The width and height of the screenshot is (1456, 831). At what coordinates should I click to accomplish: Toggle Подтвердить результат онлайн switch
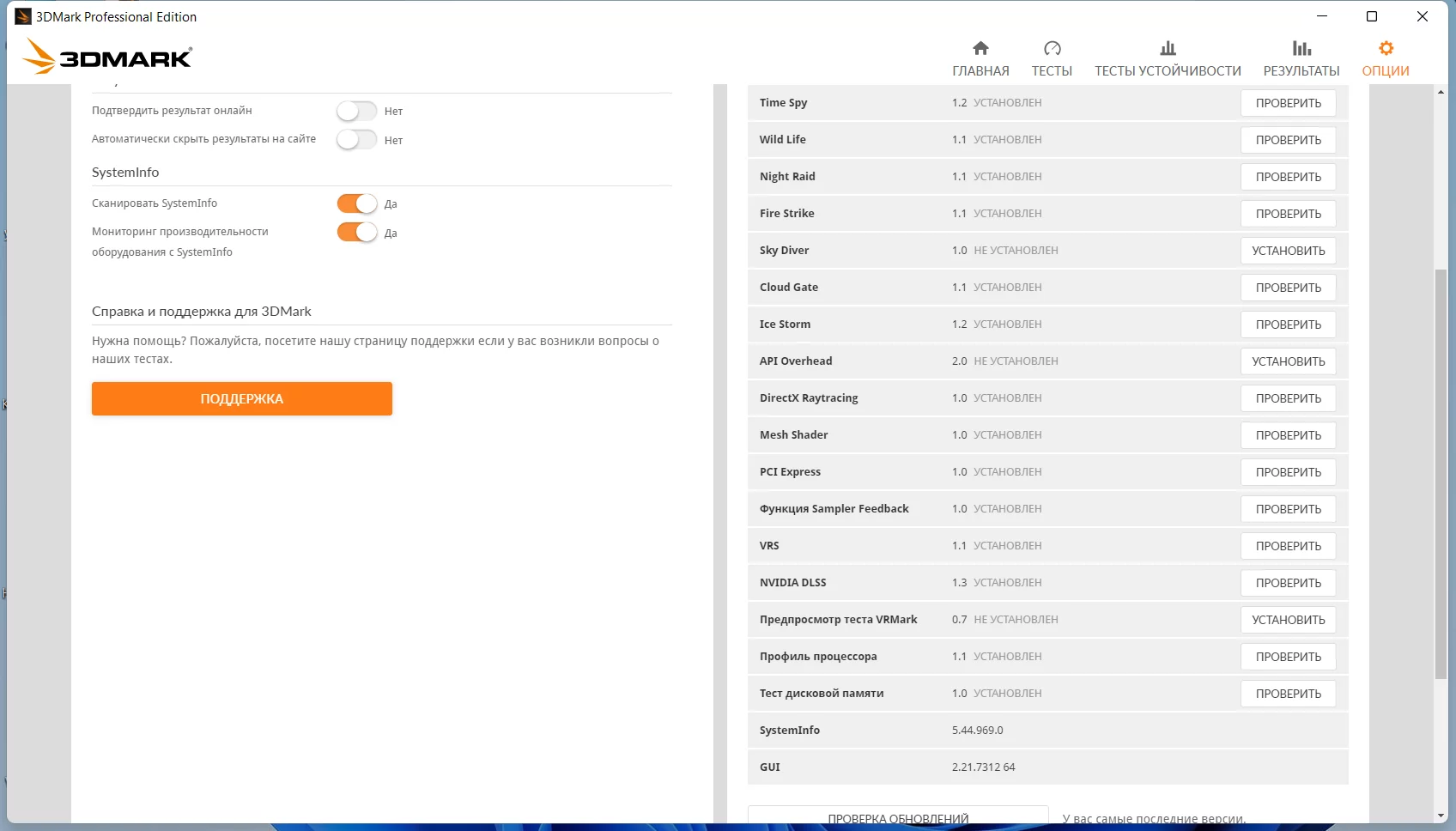point(356,111)
